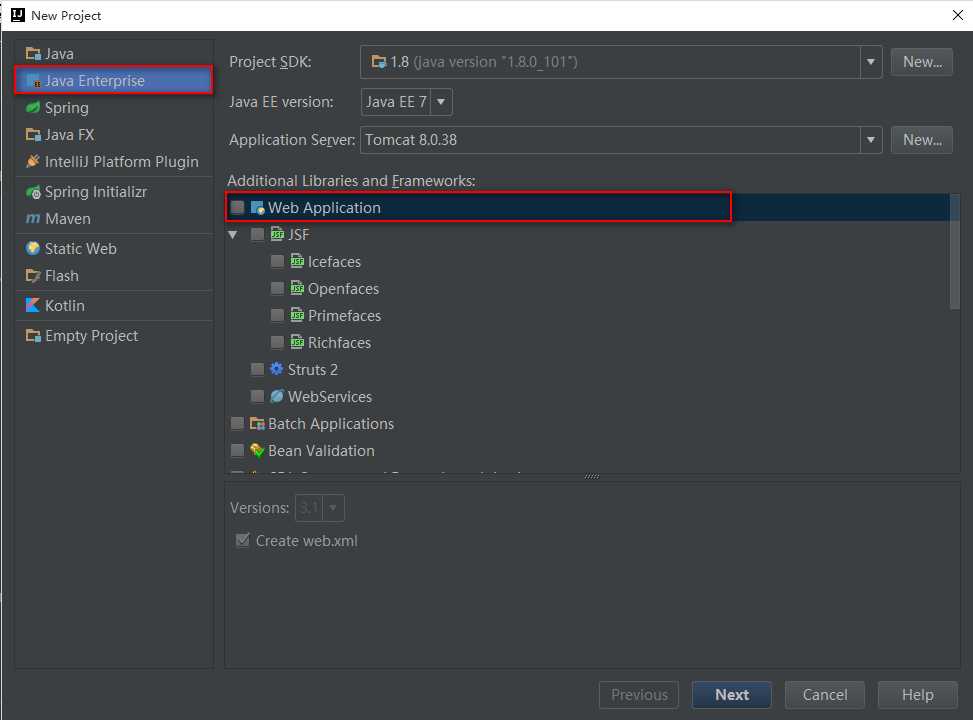Click the Static Web globe icon
The width and height of the screenshot is (973, 720).
[x=33, y=248]
